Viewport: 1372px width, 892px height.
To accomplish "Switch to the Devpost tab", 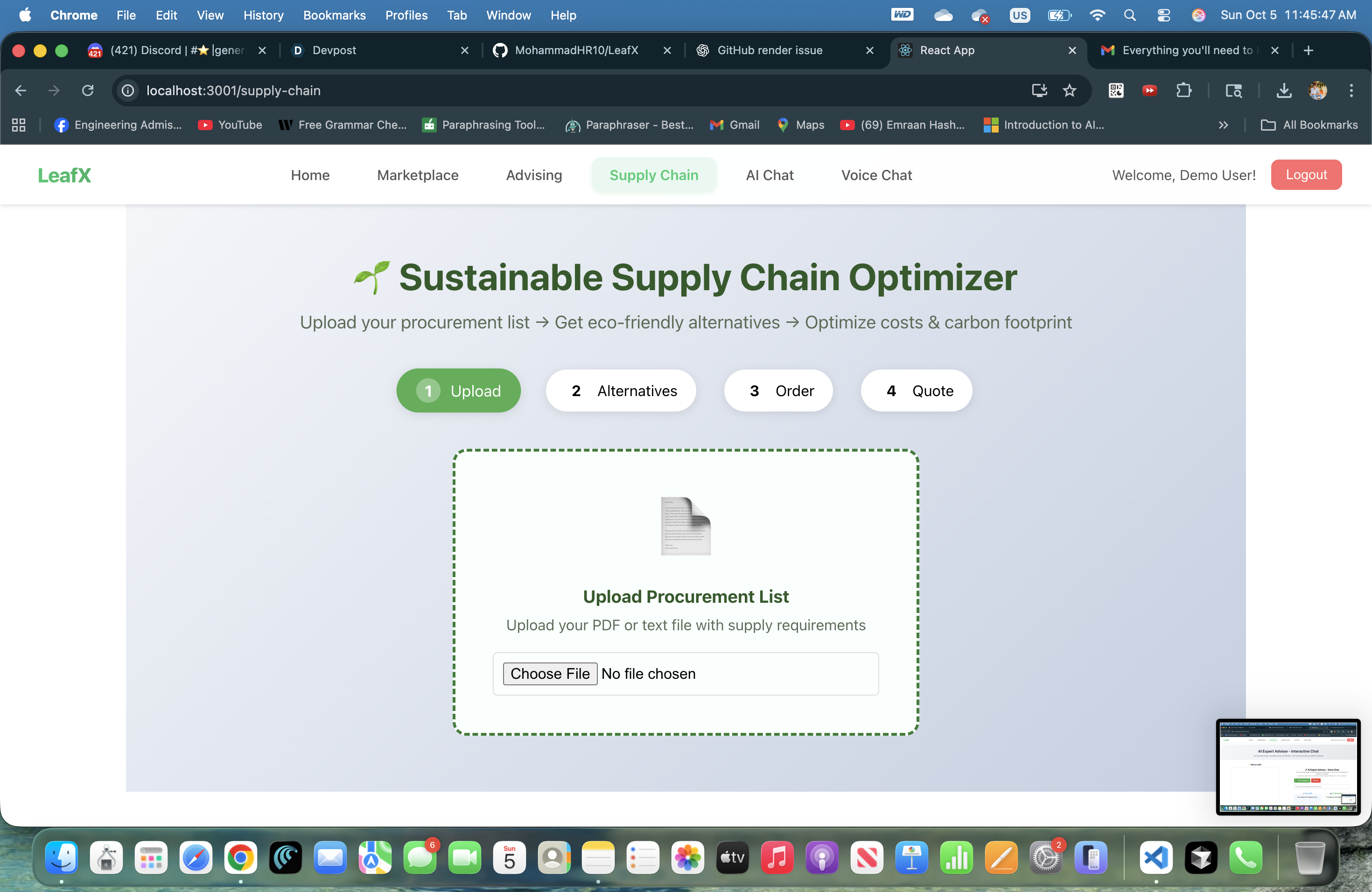I will tap(334, 50).
